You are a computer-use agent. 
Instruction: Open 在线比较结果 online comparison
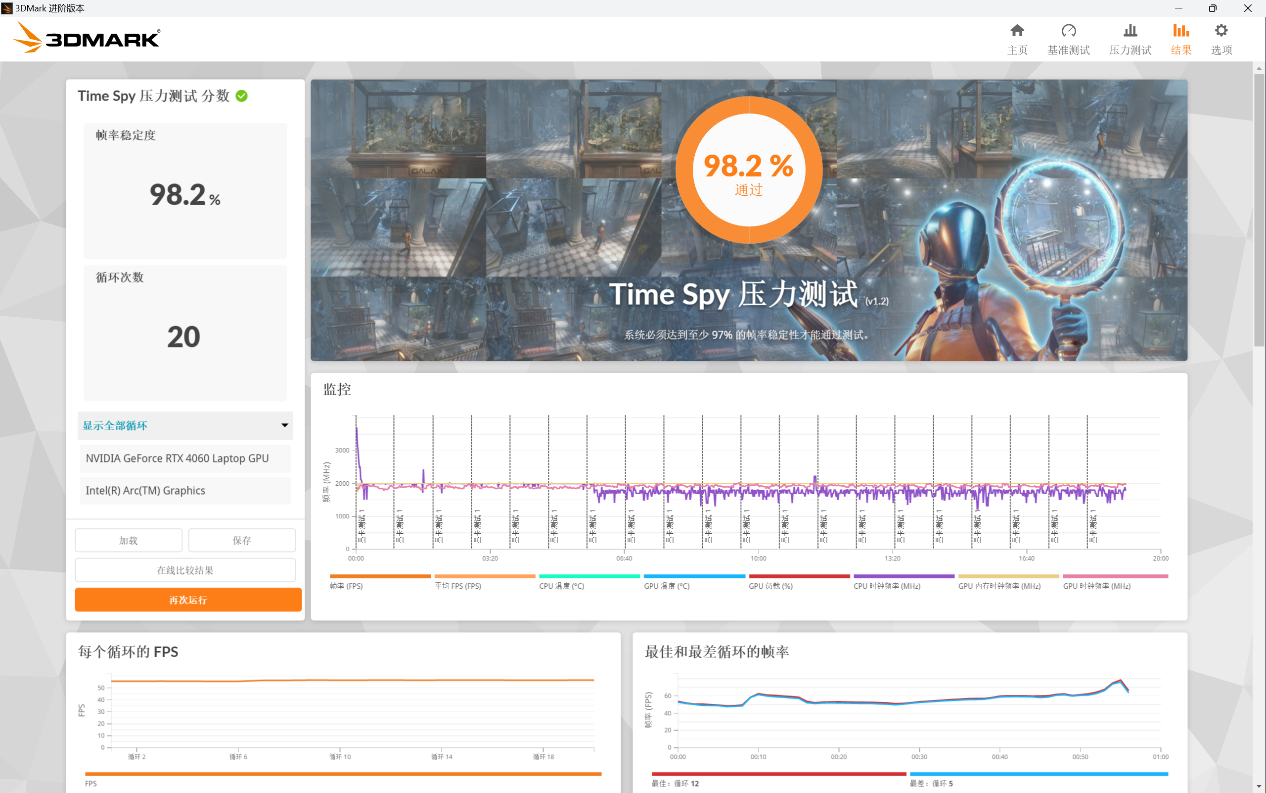point(185,570)
